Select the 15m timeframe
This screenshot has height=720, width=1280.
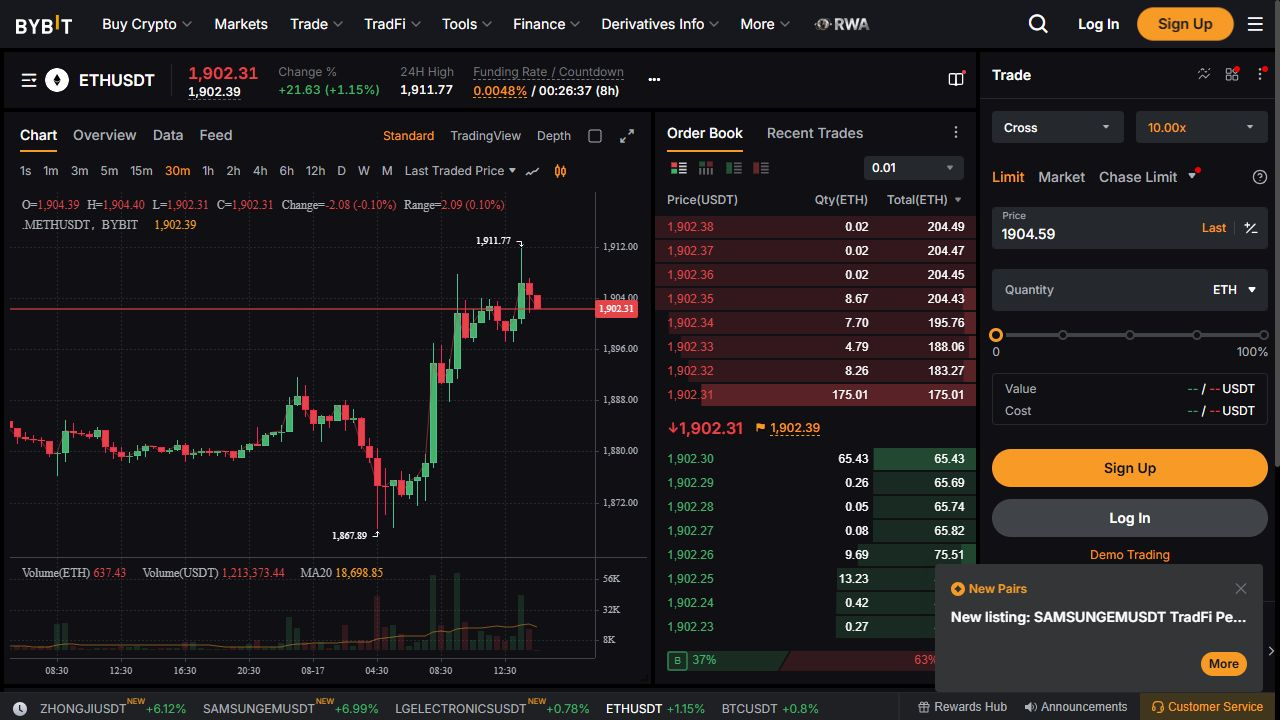142,171
